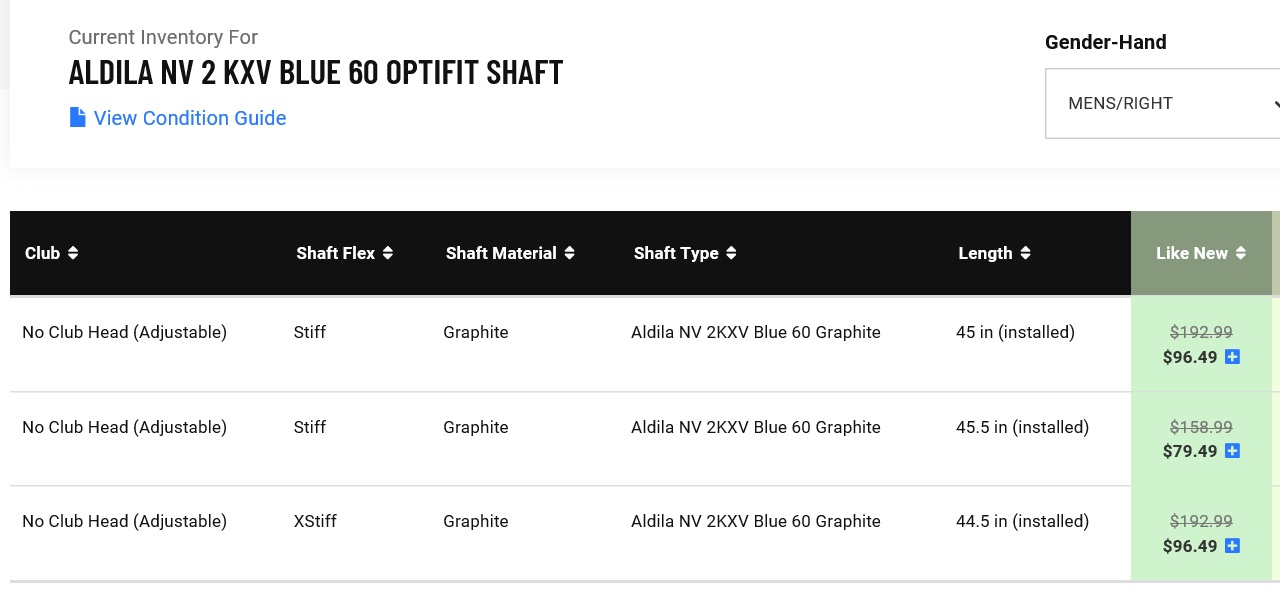Select the first row $96.49 price

[1190, 357]
